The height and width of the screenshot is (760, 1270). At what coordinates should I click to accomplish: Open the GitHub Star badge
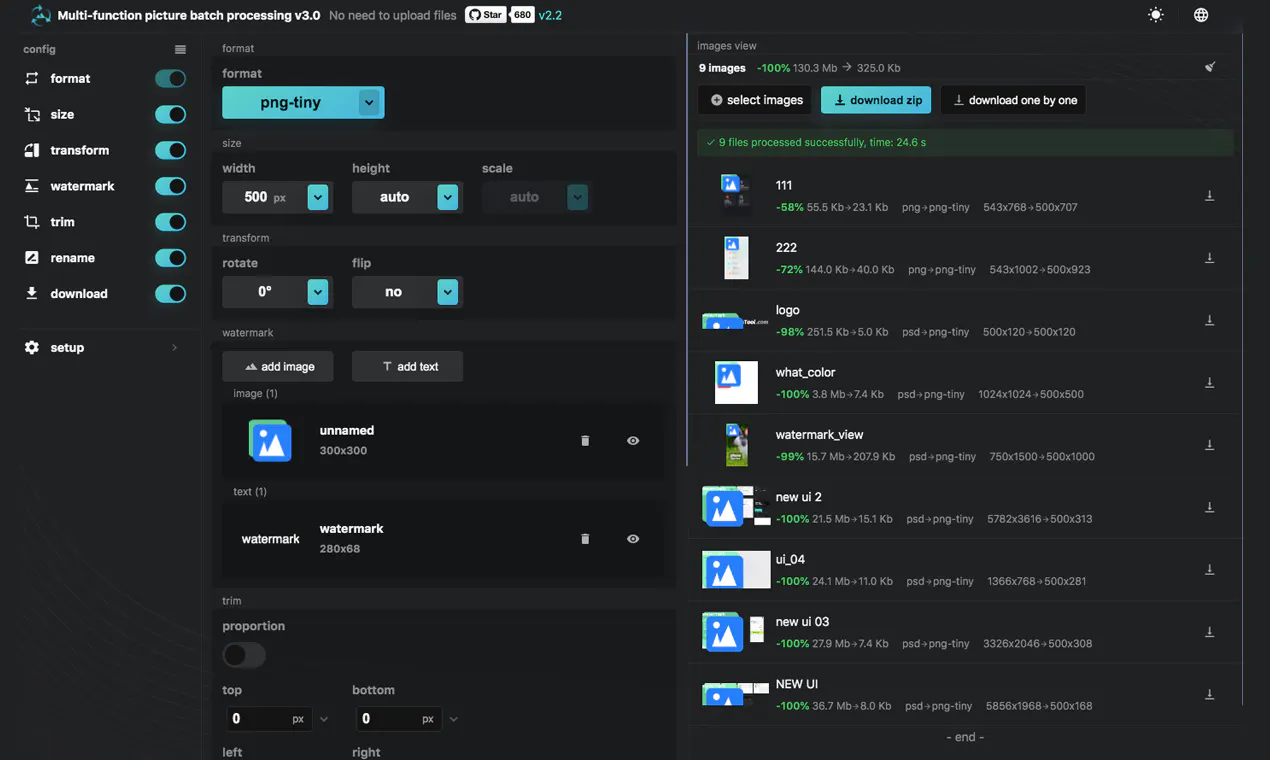coord(487,15)
